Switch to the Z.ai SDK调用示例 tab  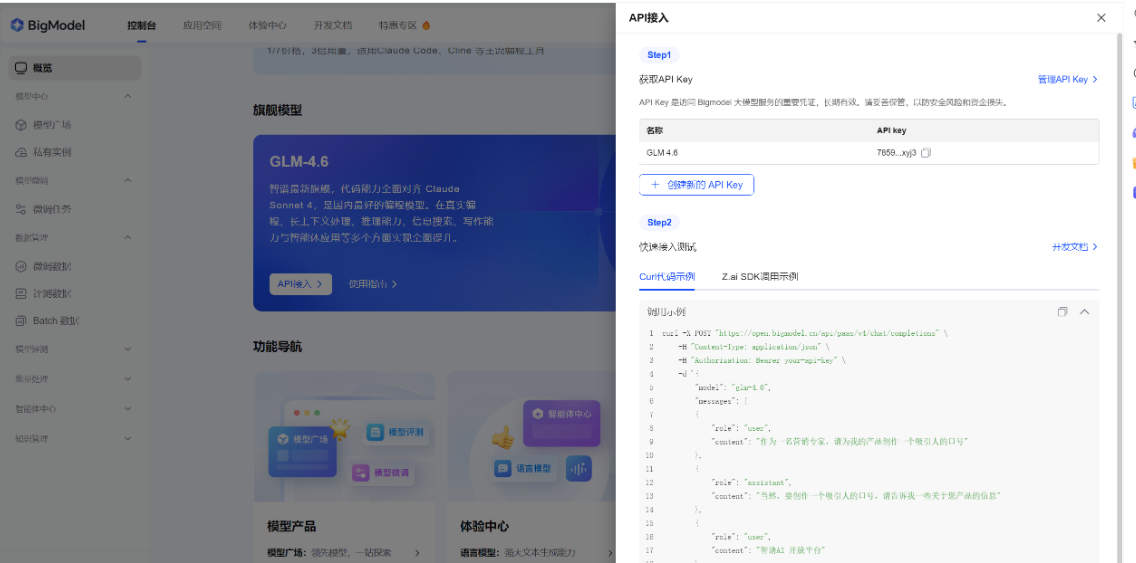(760, 277)
